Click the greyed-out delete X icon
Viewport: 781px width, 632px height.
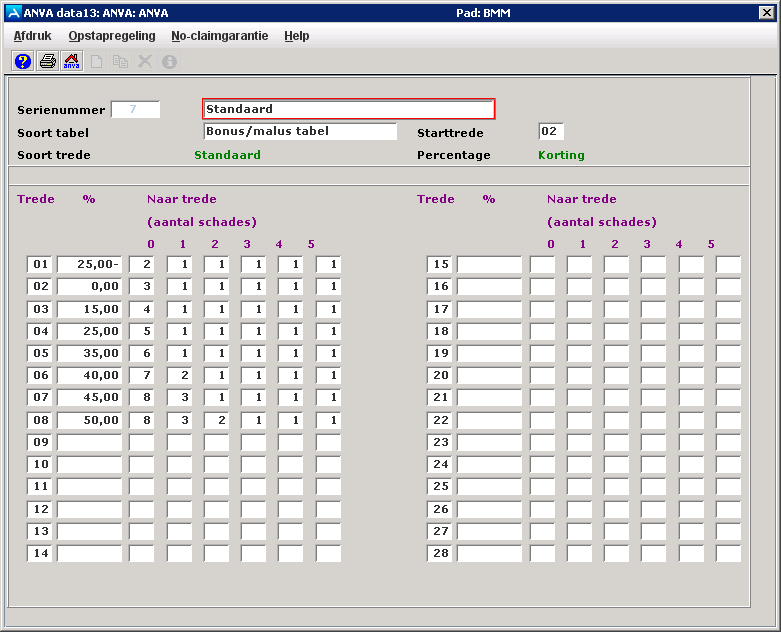[x=145, y=62]
